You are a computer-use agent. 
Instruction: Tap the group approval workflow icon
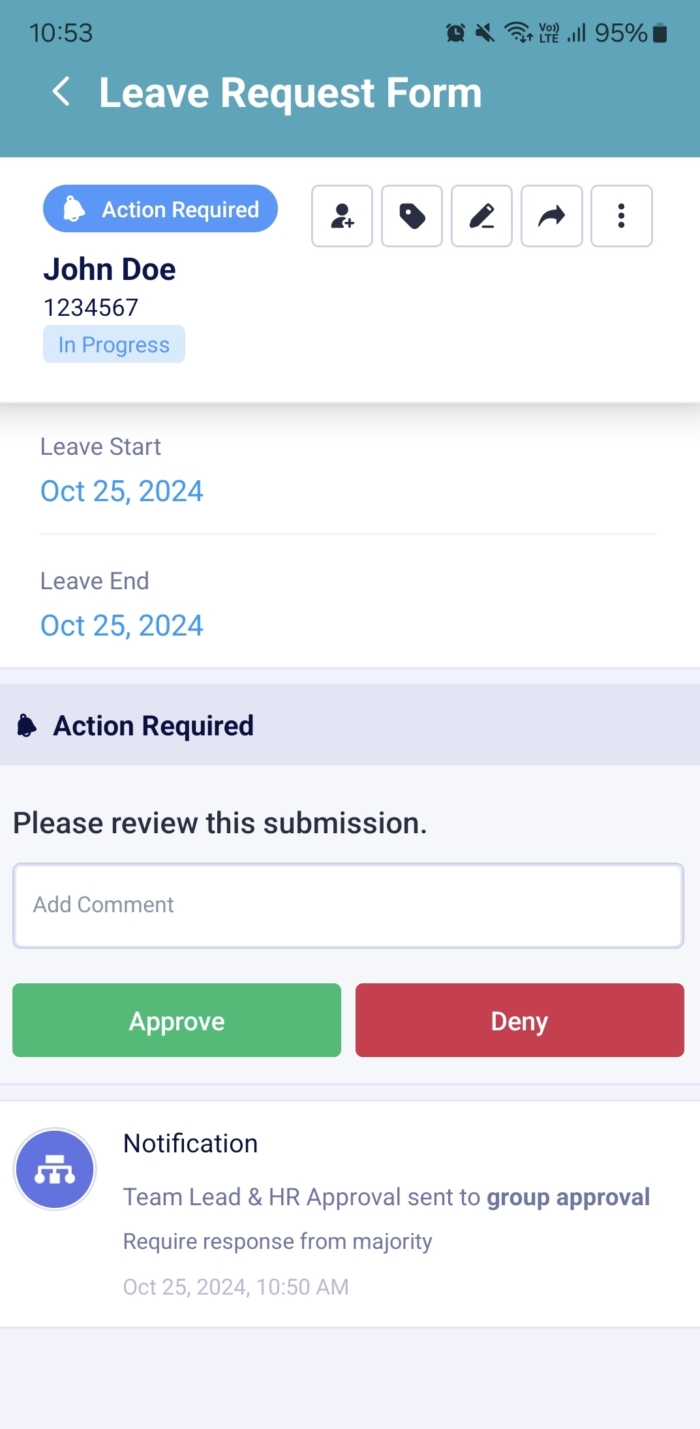point(55,1171)
